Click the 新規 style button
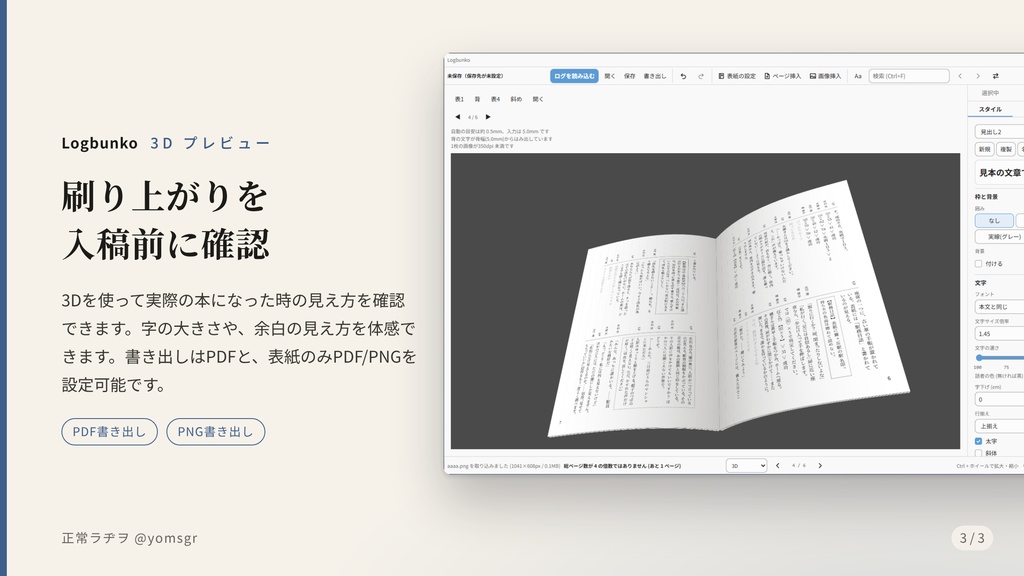 [984, 150]
